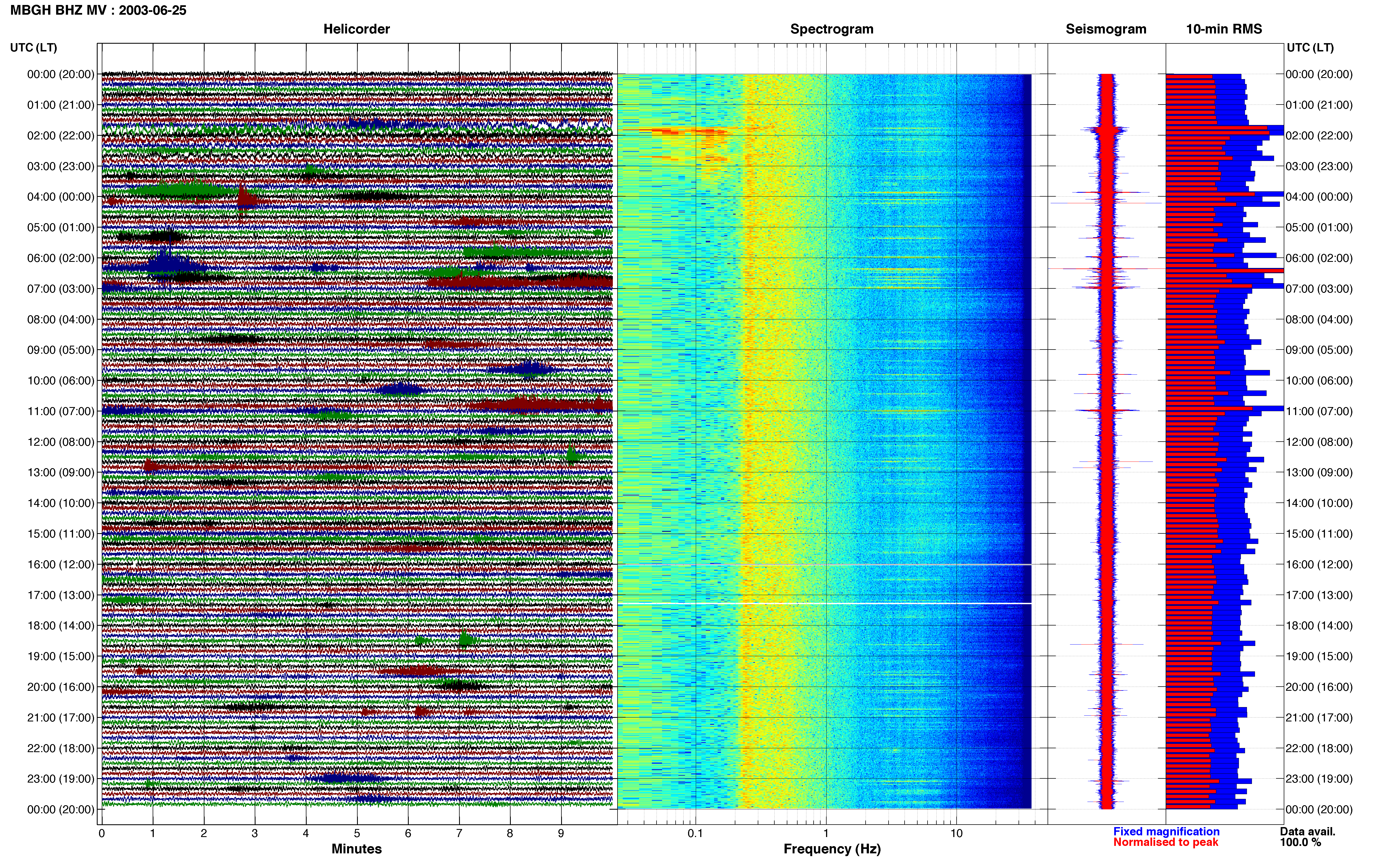Select Helicorder time label "23:00 (19:00)"
Screen dimensions: 1388x868
[x=61, y=778]
